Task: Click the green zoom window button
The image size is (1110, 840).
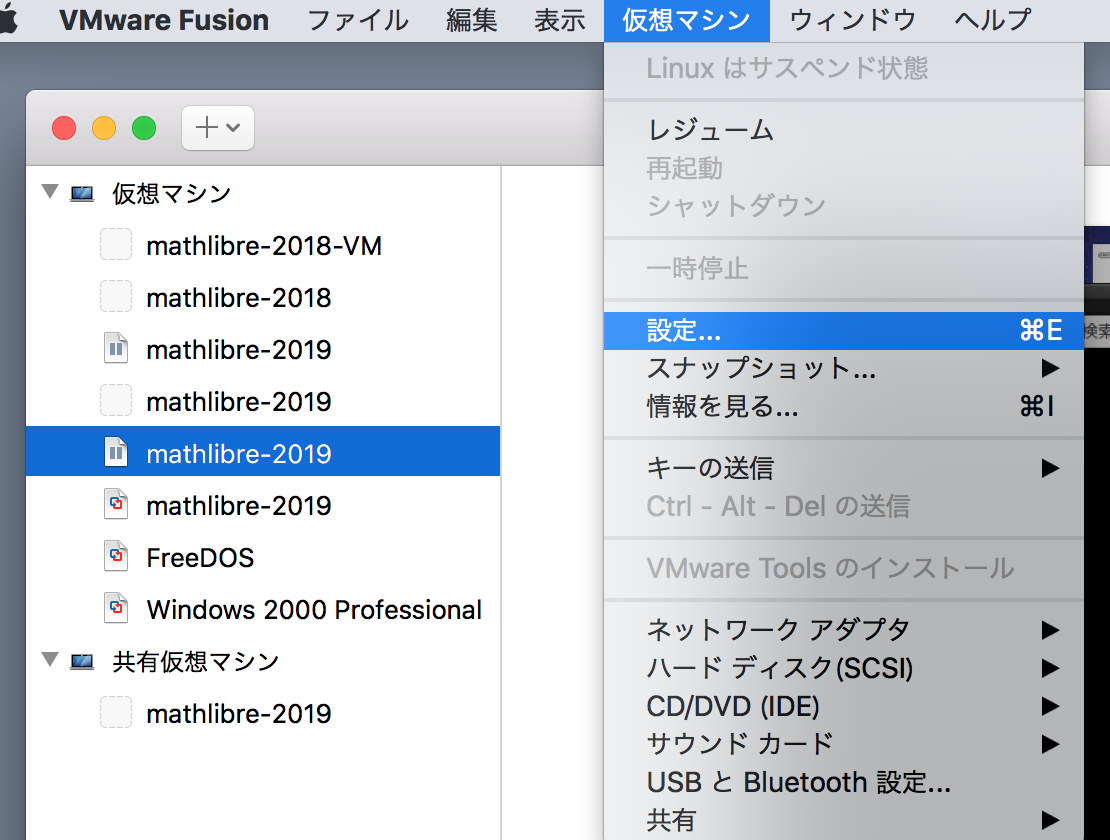Action: 144,128
